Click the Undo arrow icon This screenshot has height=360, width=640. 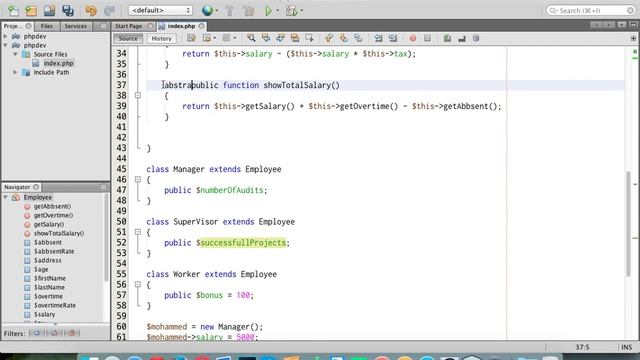tap(91, 11)
